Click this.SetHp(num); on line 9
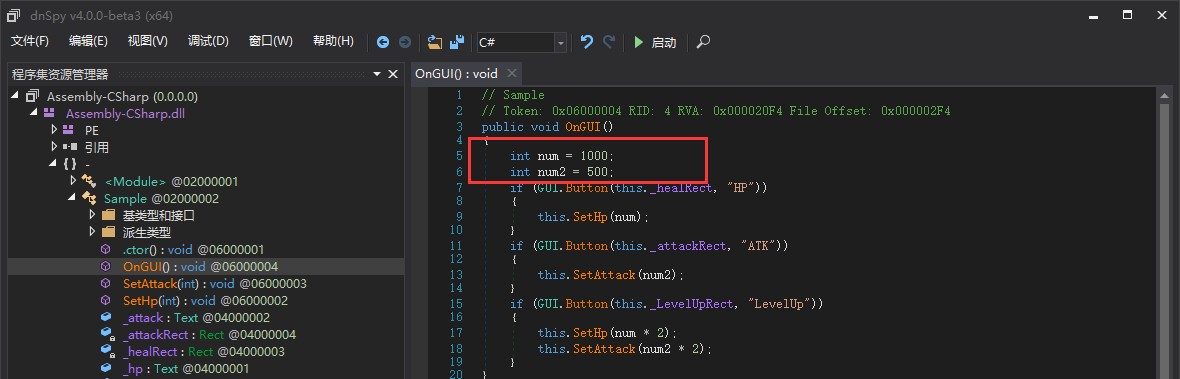Viewport: 1180px width, 379px height. (x=593, y=217)
